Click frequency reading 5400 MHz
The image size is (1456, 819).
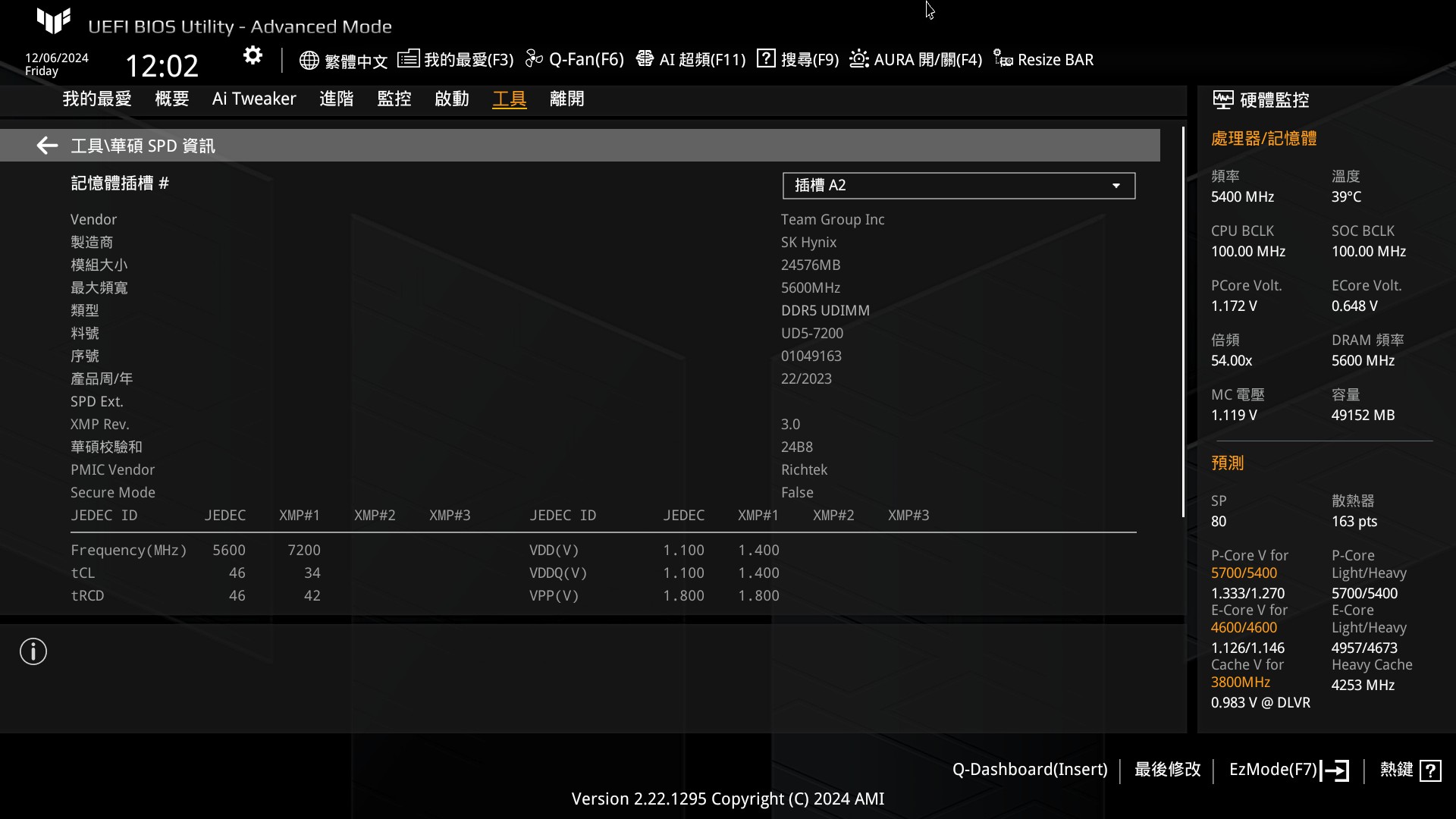[1242, 197]
